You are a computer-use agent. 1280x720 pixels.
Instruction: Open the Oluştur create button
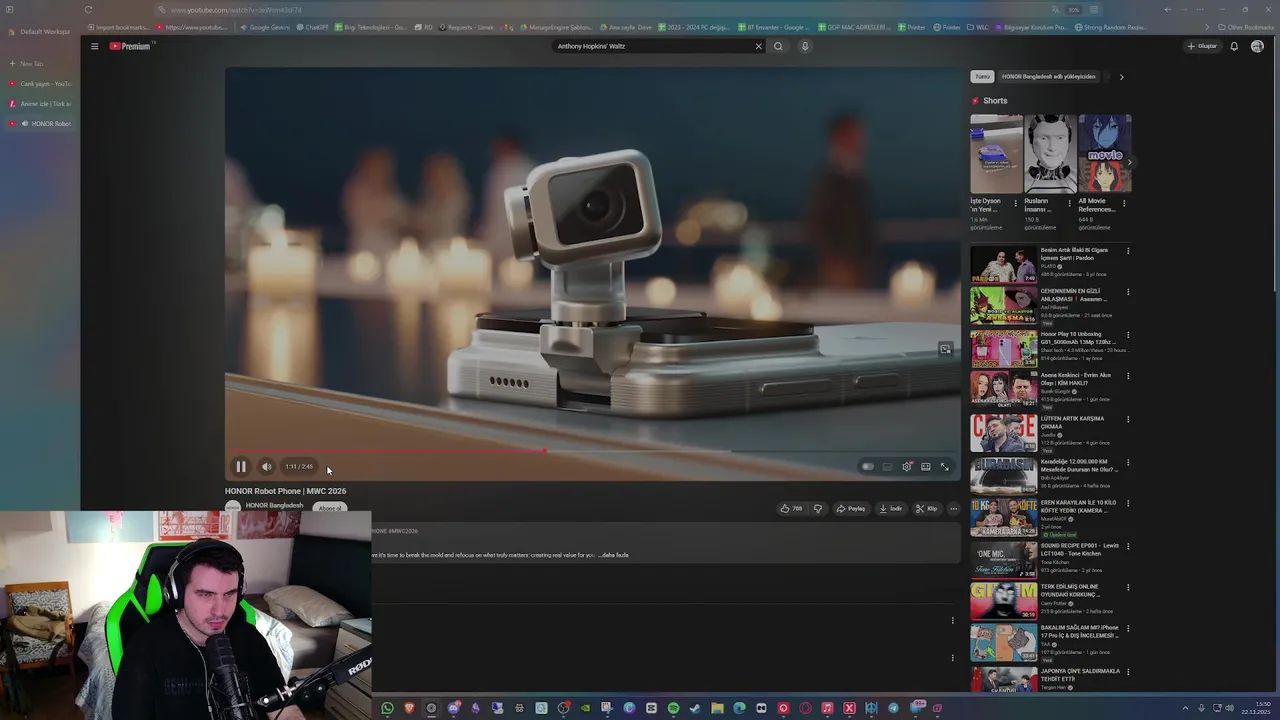click(1203, 46)
